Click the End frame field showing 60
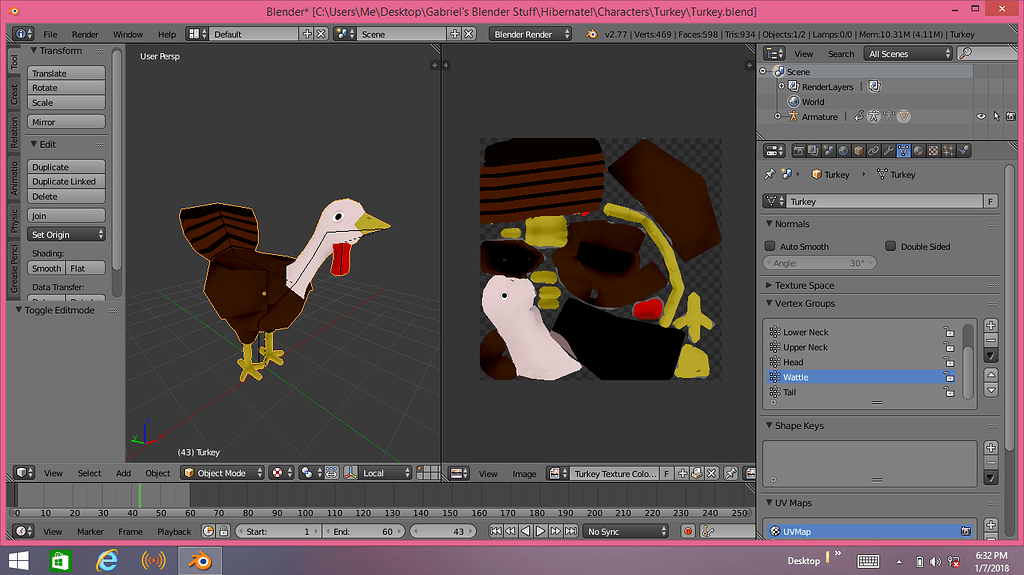The height and width of the screenshot is (575, 1024). (364, 531)
